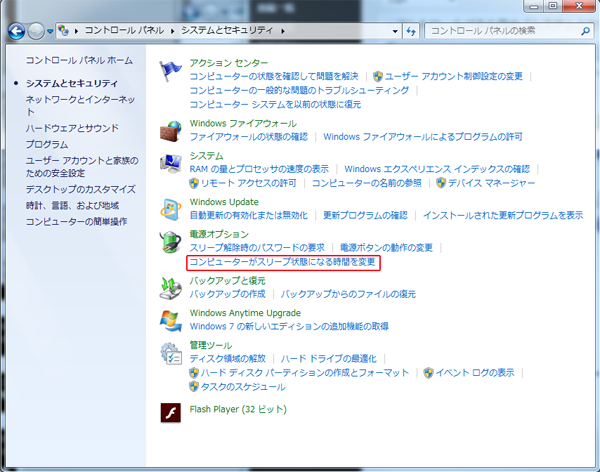The image size is (600, 472).
Task: Open the address bar history dropdown arrow
Action: click(391, 32)
